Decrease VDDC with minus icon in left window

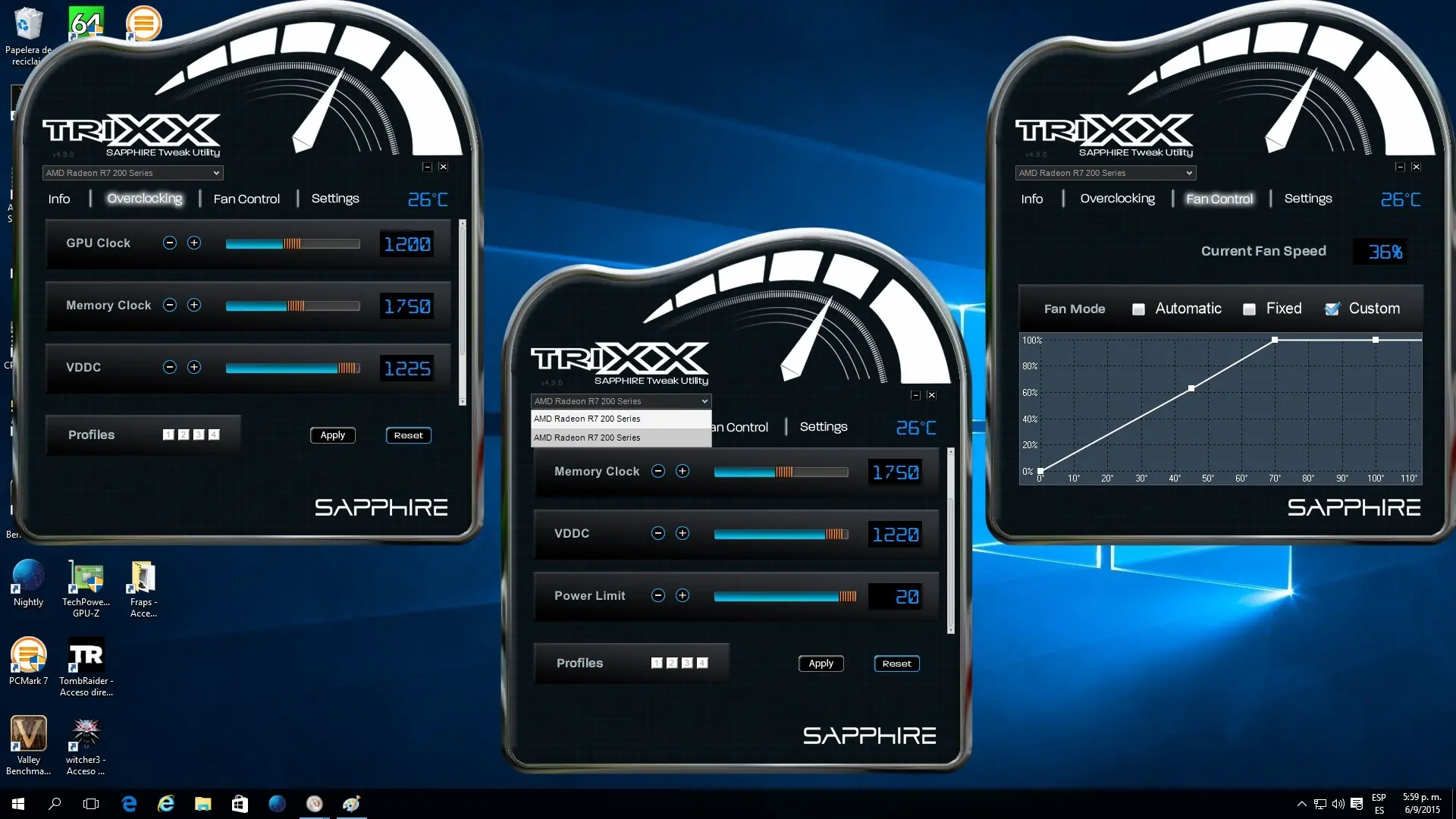tap(170, 367)
